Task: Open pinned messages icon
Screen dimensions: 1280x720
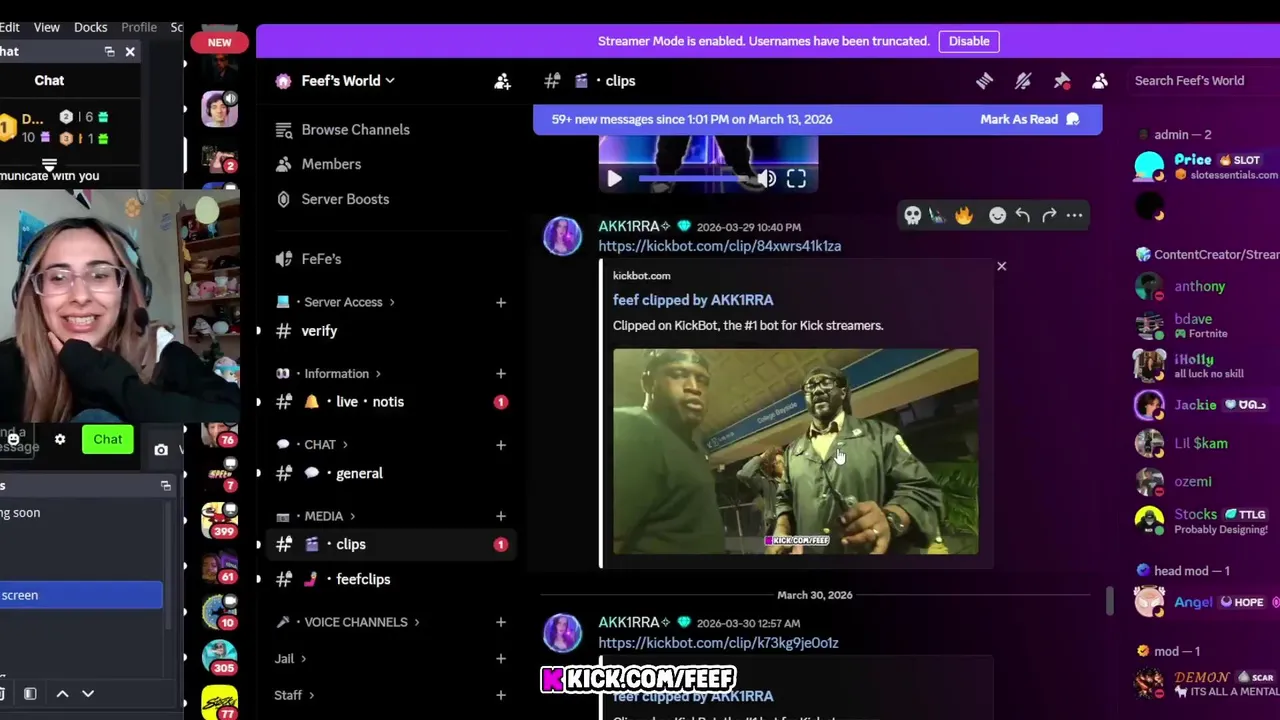Action: [1062, 81]
